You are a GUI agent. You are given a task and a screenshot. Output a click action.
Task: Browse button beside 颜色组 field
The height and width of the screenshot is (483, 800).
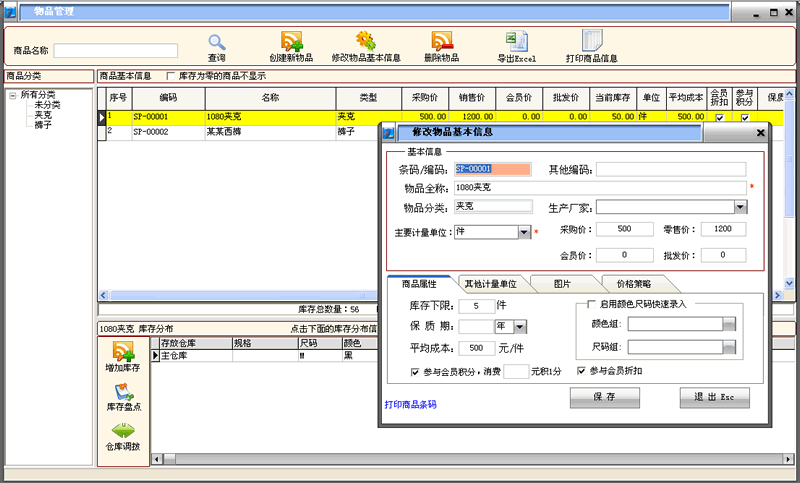pyautogui.click(x=729, y=324)
